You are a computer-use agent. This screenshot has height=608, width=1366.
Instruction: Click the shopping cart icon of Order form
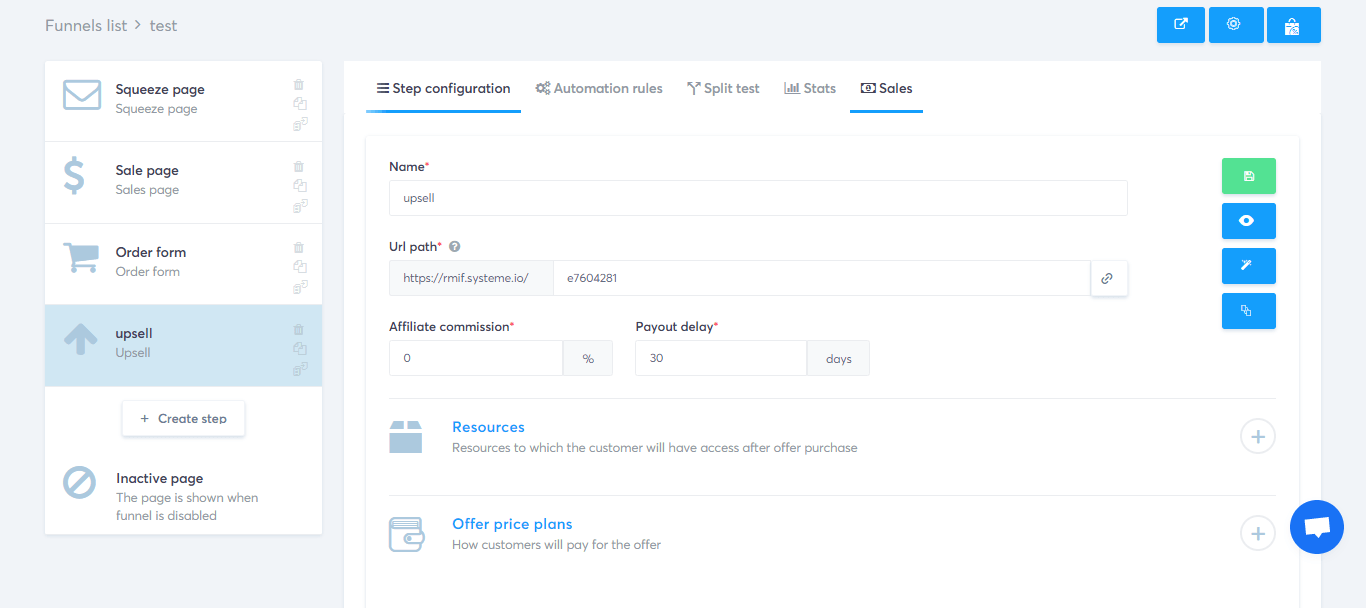[80, 258]
